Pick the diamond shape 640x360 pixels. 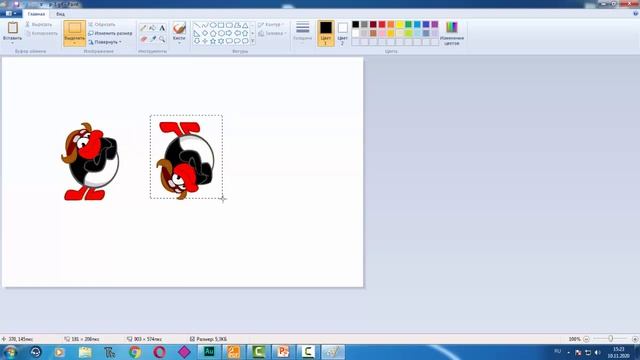pyautogui.click(x=205, y=33)
